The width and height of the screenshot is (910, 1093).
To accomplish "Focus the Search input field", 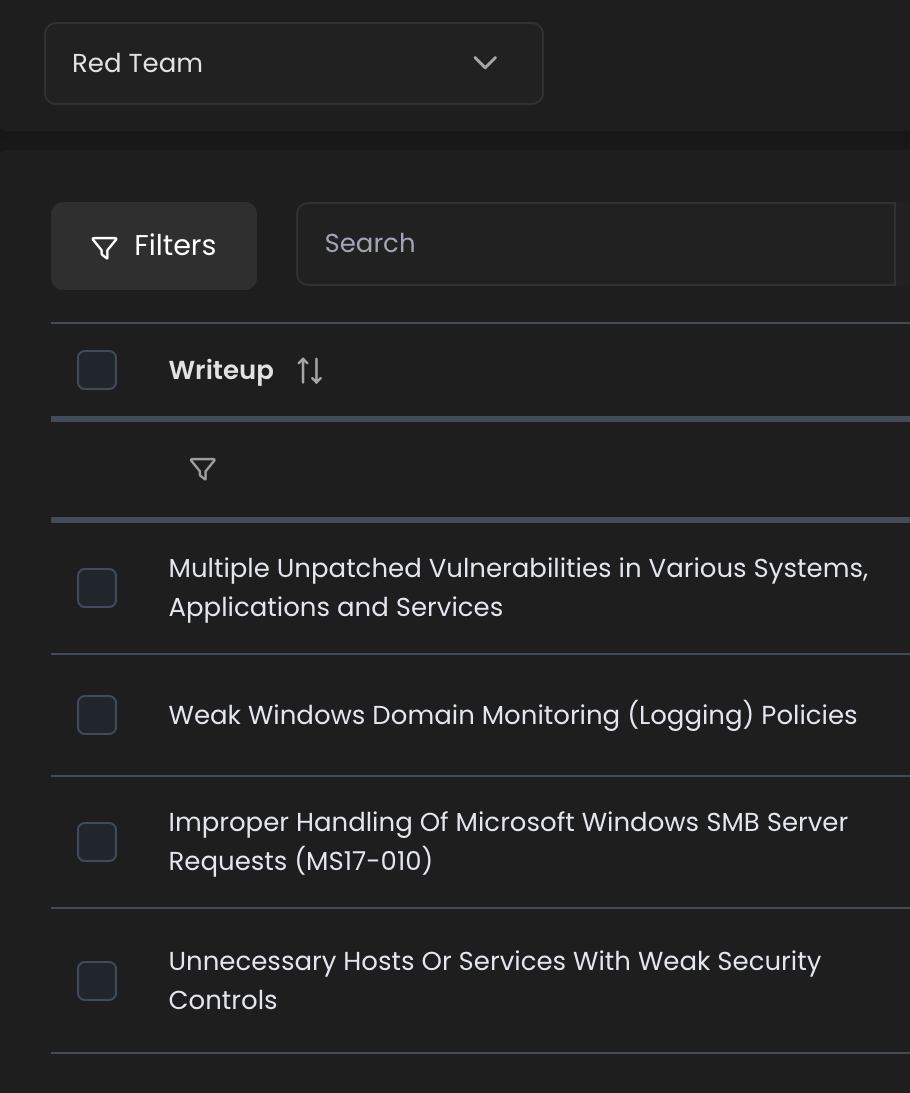I will coord(595,244).
